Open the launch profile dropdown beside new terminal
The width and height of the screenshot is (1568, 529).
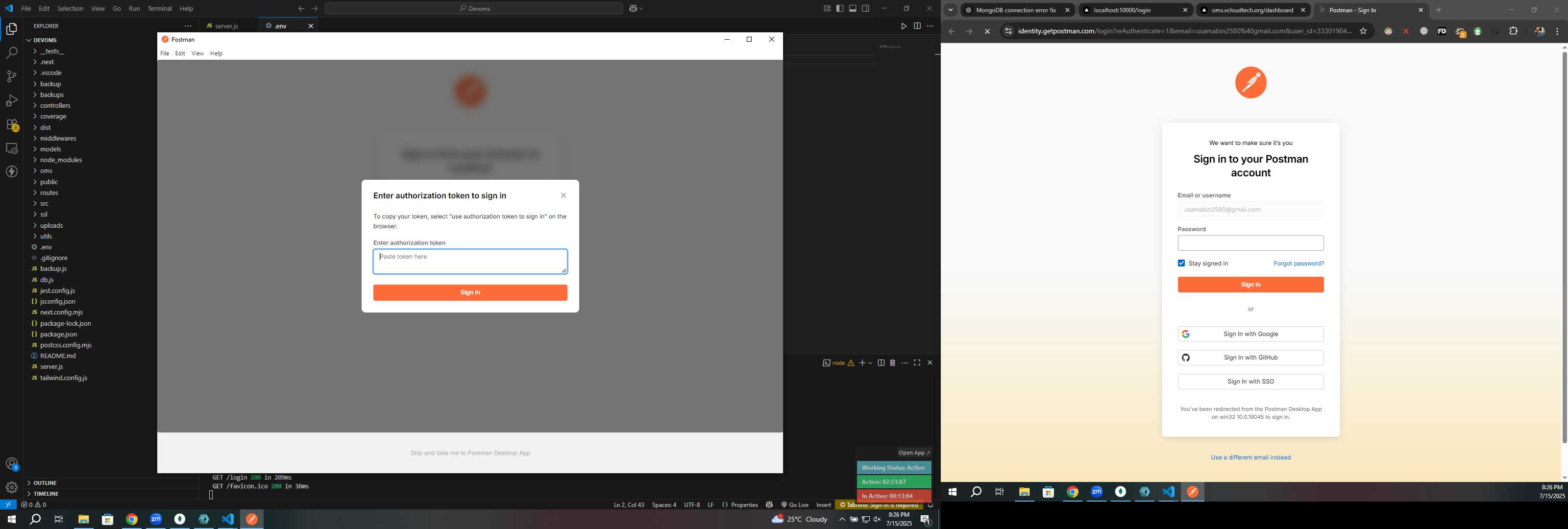(870, 363)
